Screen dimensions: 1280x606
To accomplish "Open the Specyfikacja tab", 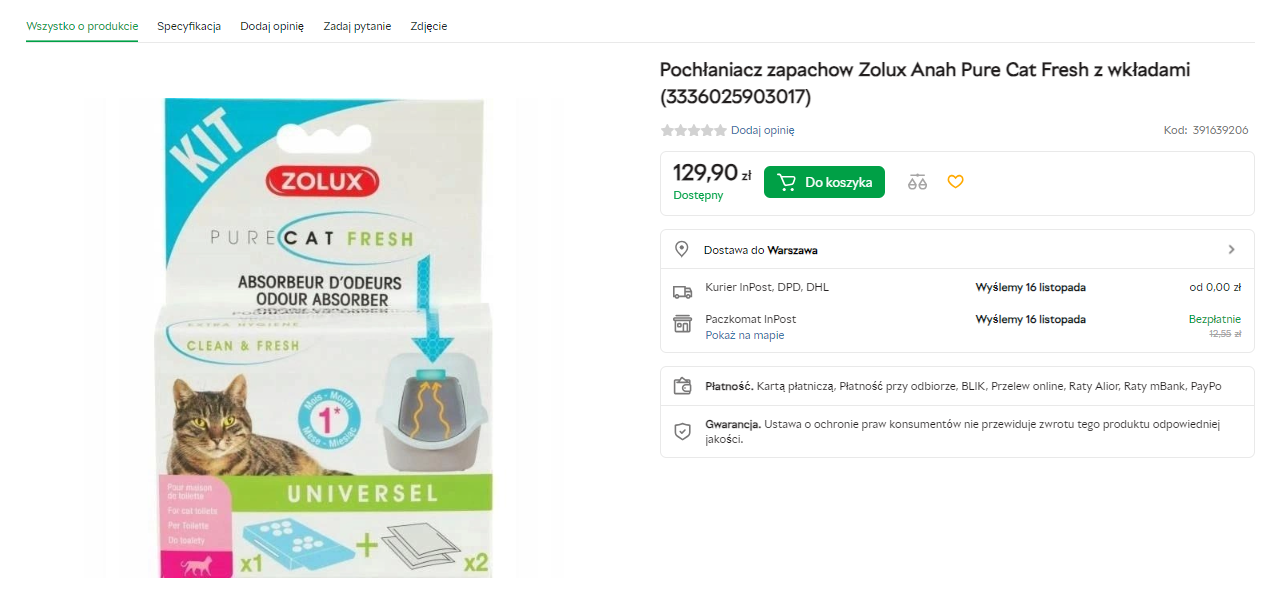I will click(x=189, y=26).
